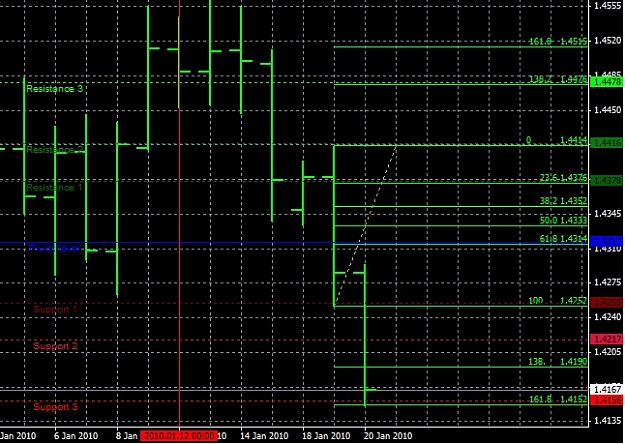Select the 8 Jan date label
This screenshot has height=444, width=625.
127,436
